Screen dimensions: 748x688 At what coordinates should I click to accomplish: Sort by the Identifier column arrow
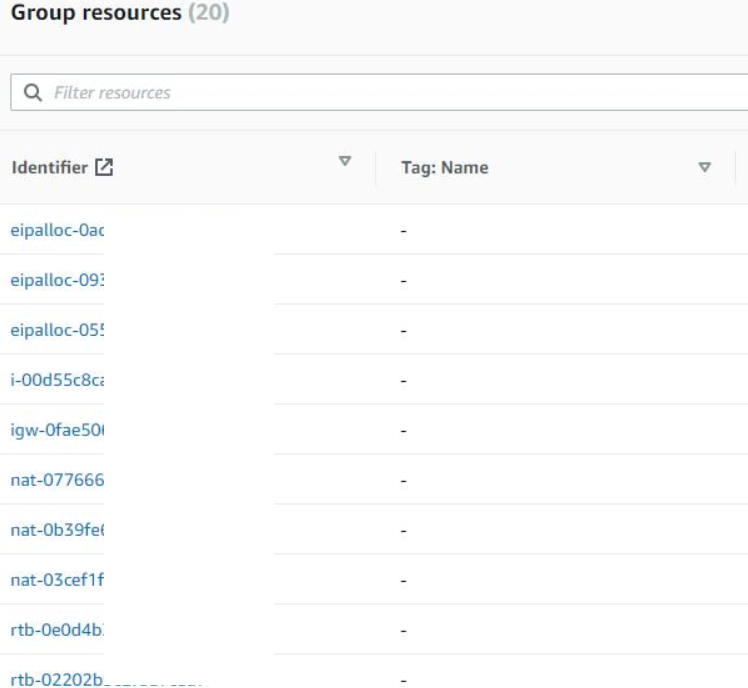(344, 161)
